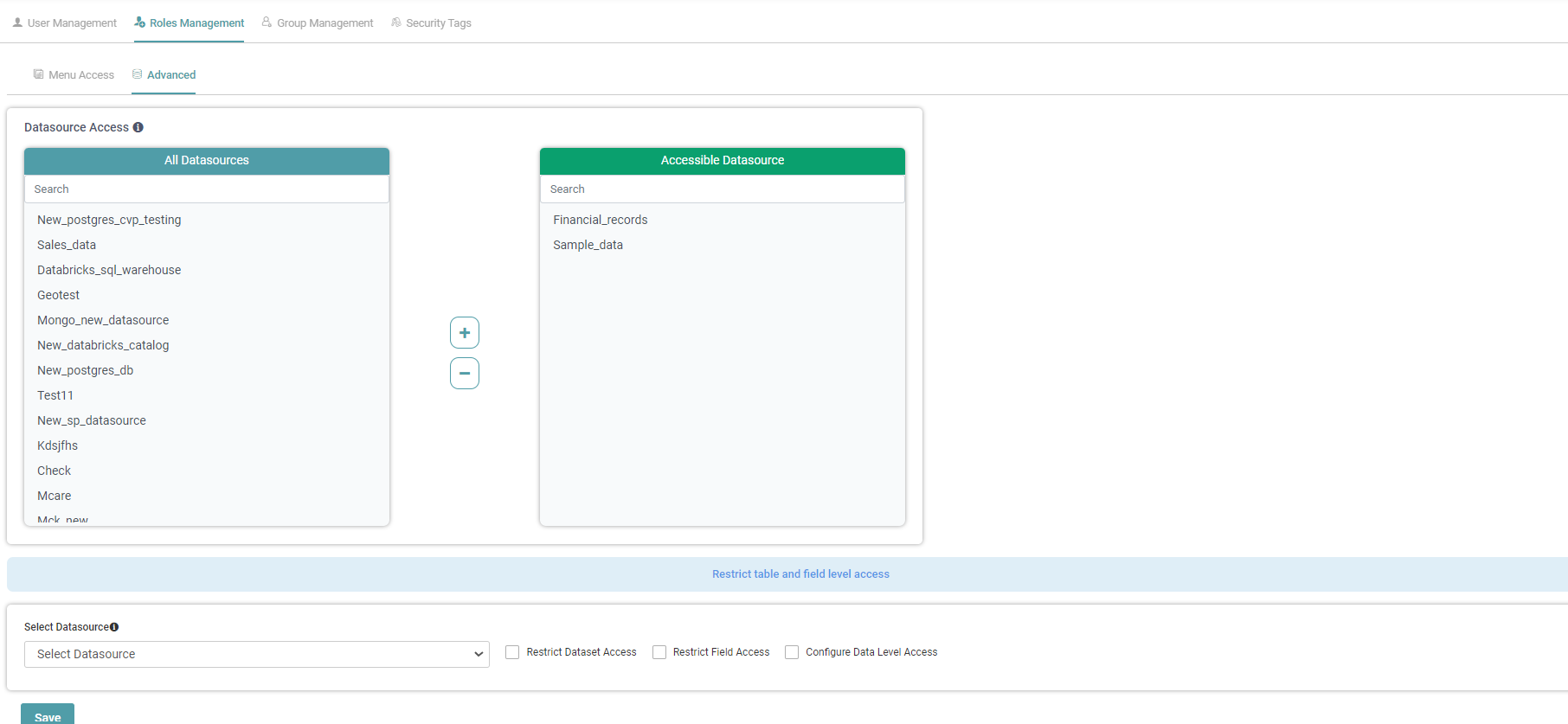This screenshot has height=724, width=1568.
Task: Focus the All Datasources search field
Action: pyautogui.click(x=207, y=189)
